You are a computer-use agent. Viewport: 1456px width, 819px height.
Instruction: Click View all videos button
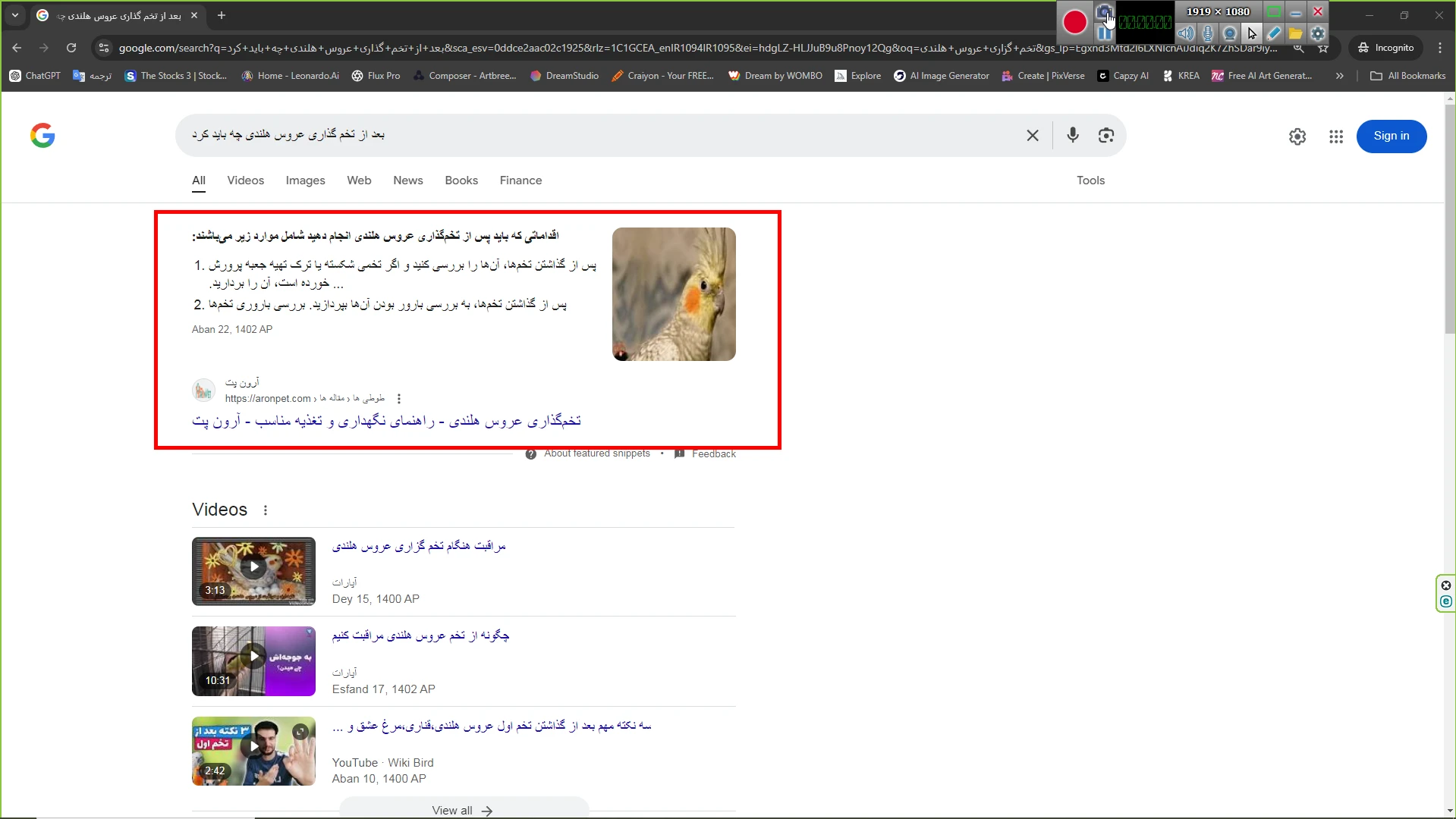tap(463, 810)
